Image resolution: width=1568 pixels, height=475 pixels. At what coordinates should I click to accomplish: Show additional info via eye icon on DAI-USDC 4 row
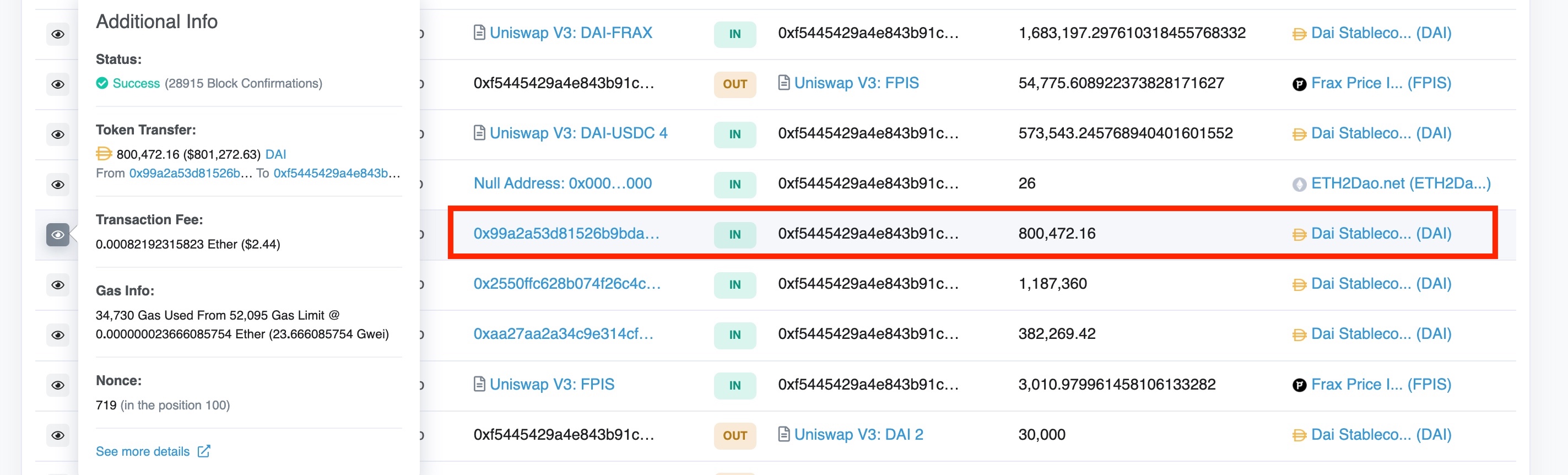(x=58, y=134)
